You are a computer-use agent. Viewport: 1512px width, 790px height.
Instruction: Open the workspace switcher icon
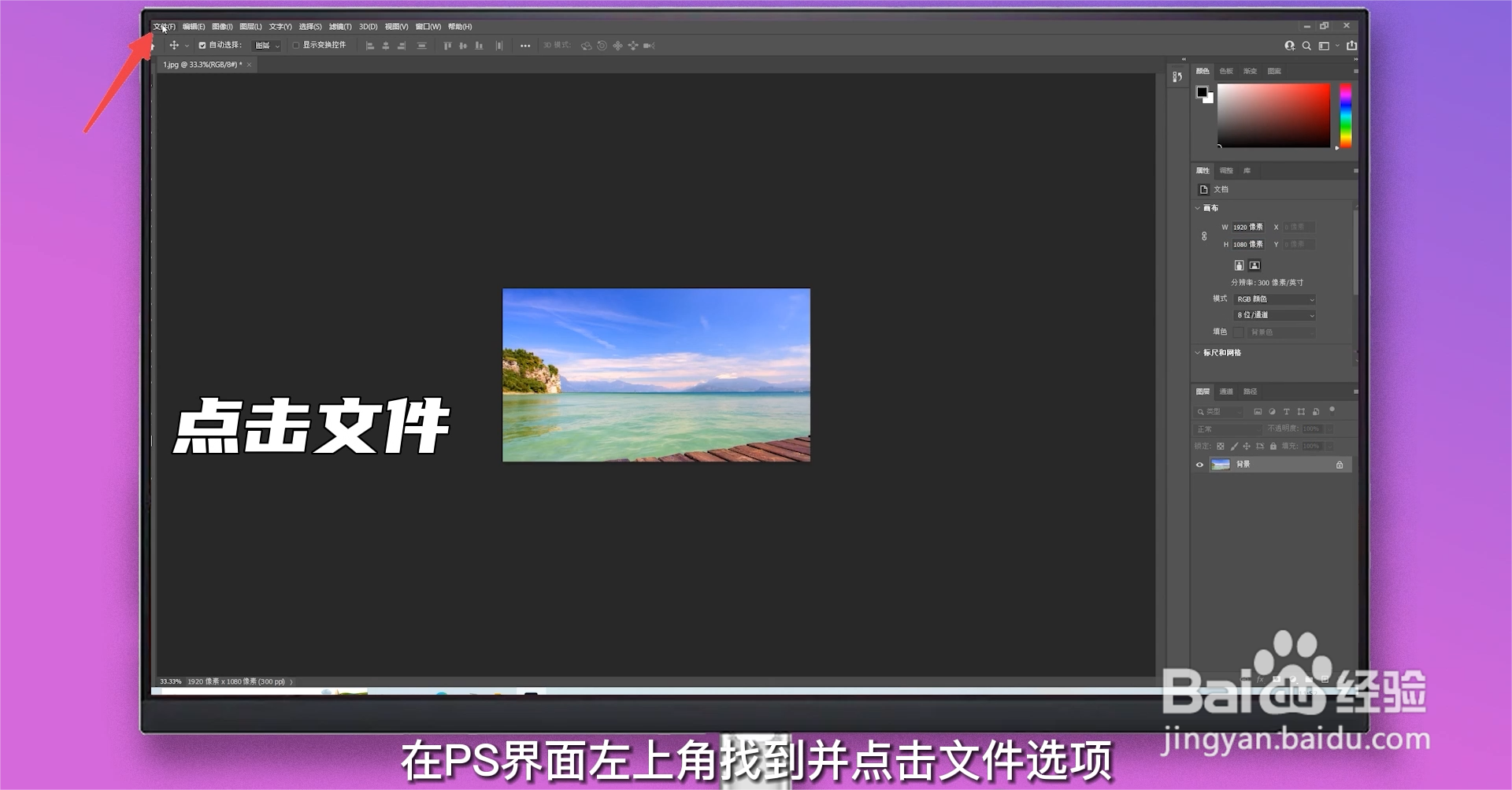pos(1324,46)
